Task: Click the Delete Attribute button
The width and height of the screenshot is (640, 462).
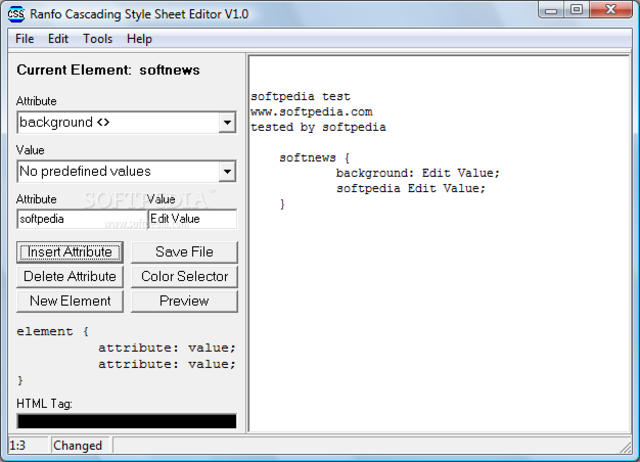Action: 70,276
